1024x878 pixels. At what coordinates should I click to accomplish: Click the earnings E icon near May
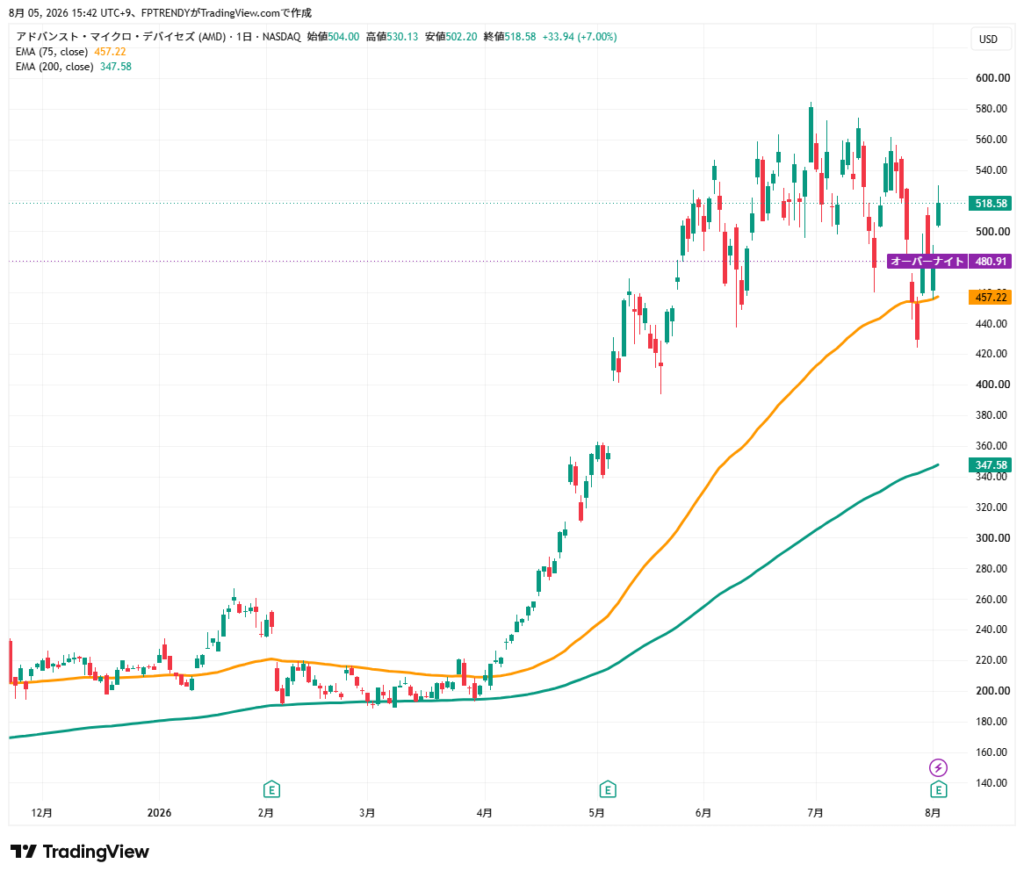[x=607, y=789]
